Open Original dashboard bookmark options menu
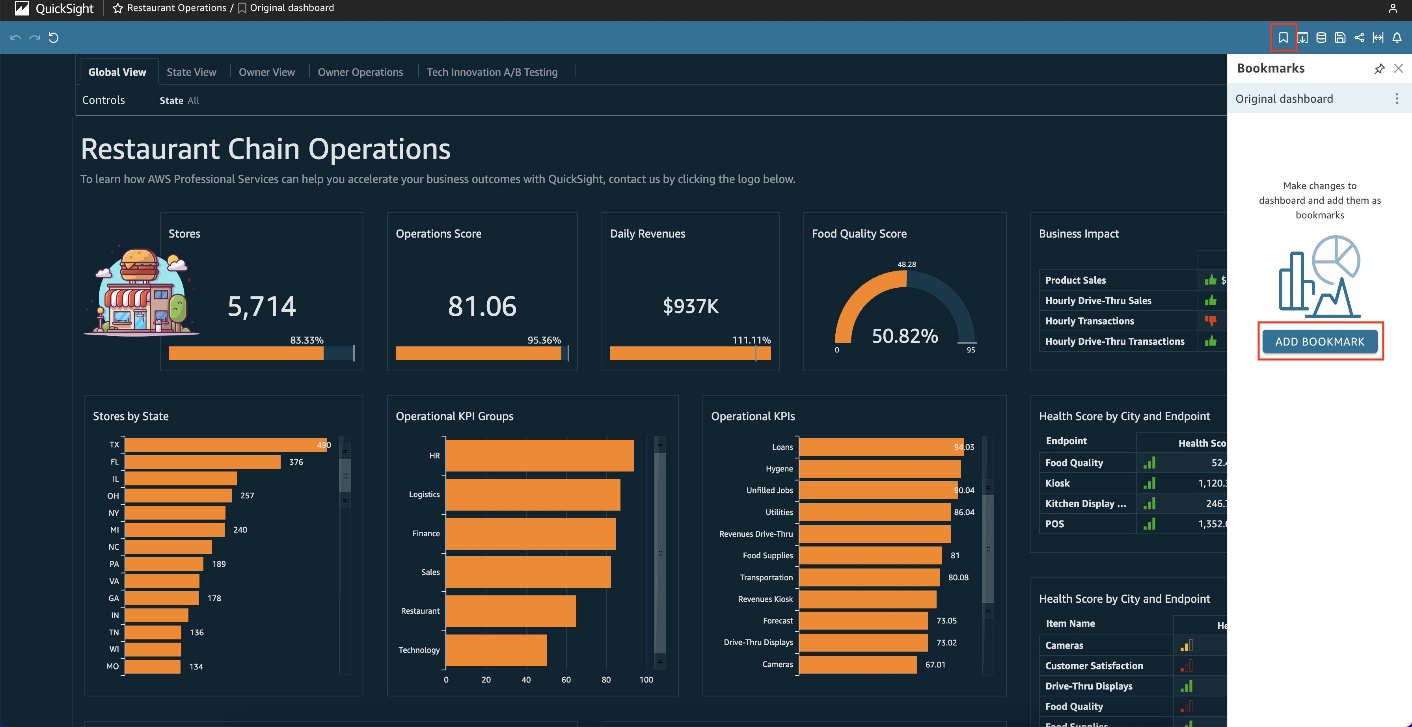The width and height of the screenshot is (1412, 727). tap(1397, 99)
